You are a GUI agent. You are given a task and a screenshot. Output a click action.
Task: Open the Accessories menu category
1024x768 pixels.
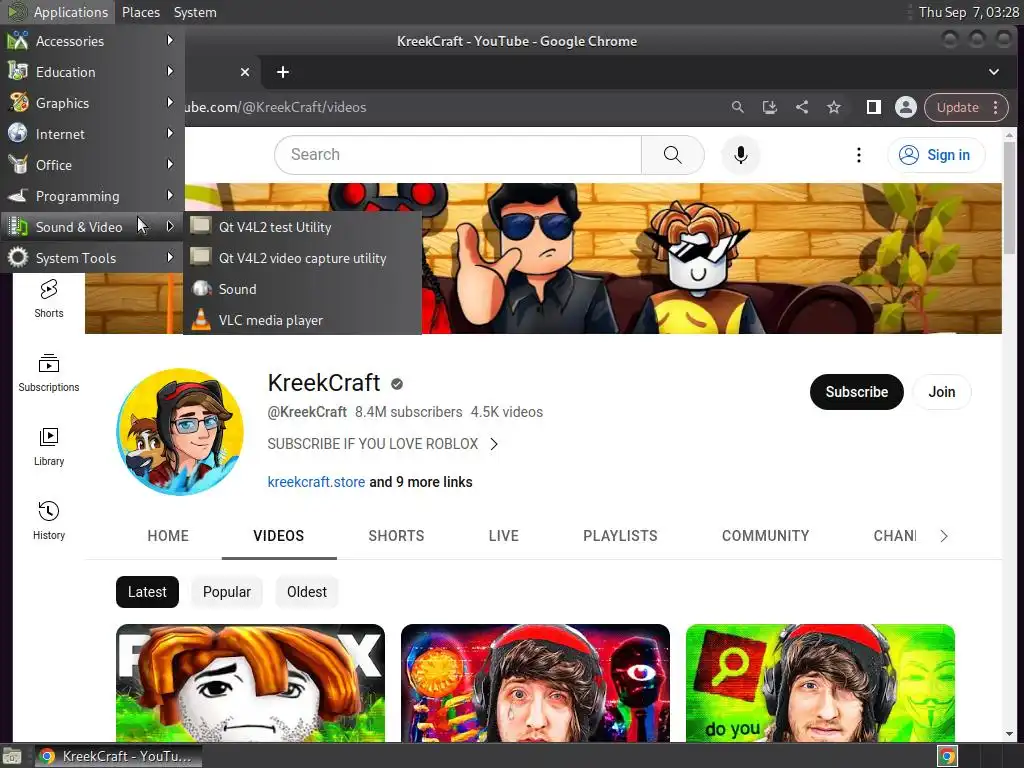click(92, 41)
